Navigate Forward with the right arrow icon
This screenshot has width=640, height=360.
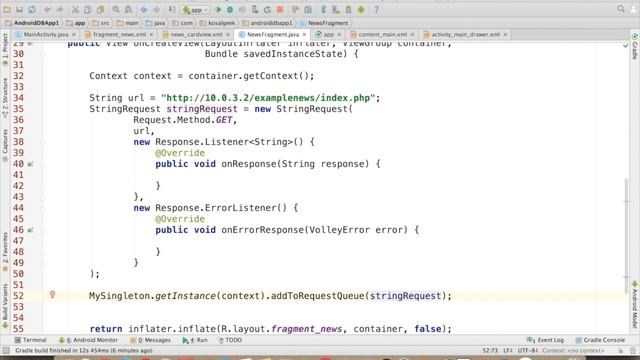[x=156, y=9]
